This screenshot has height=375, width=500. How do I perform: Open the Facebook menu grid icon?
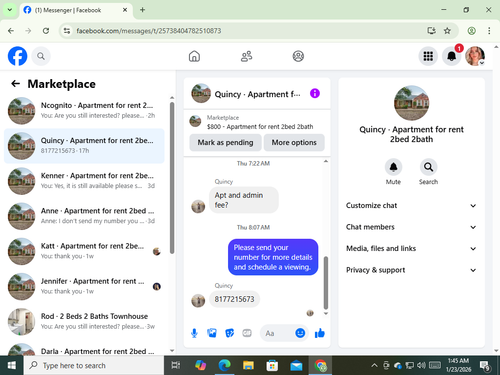tap(428, 56)
